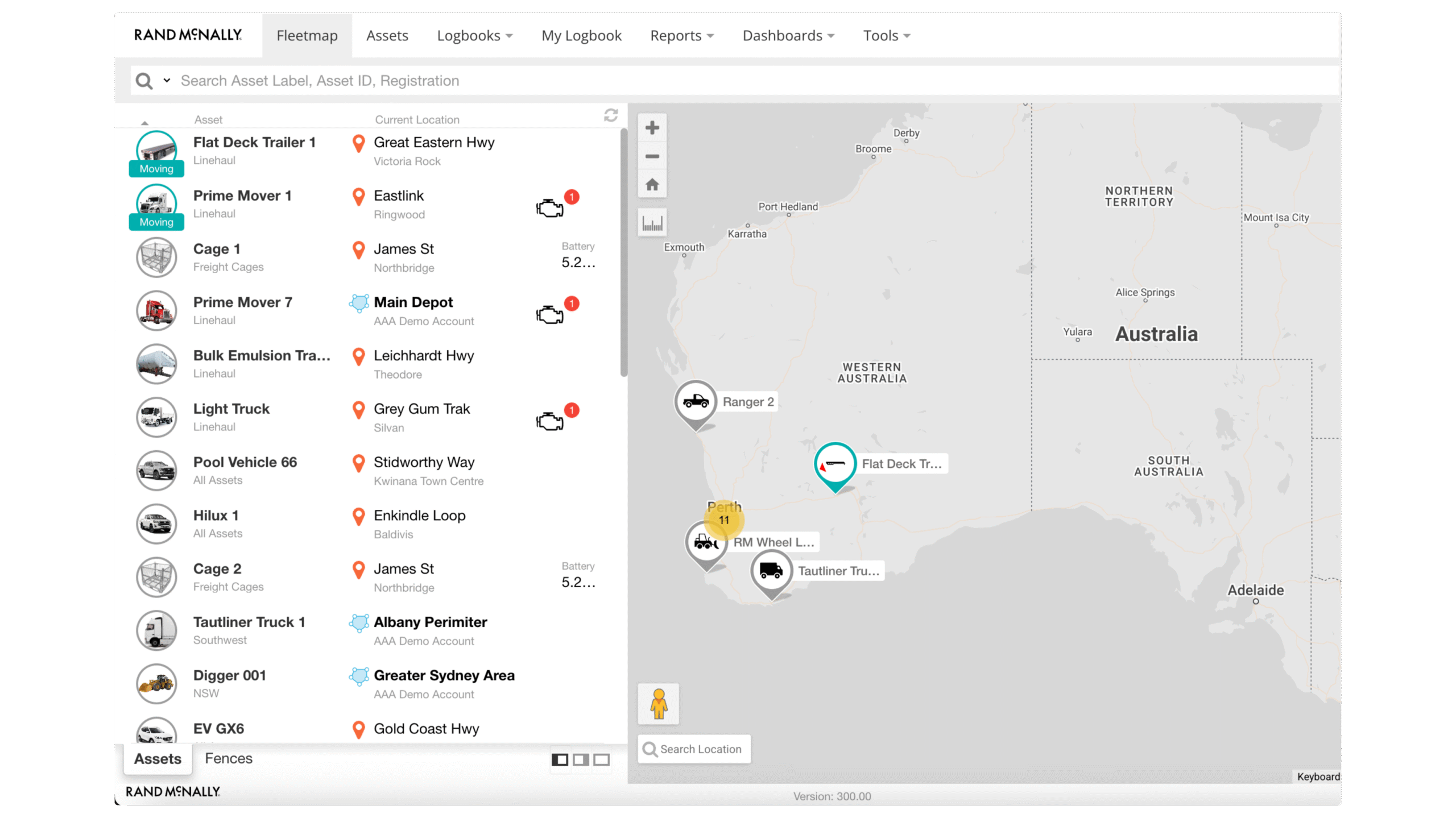
Task: Open the Perth cluster of 11 assets
Action: click(723, 520)
